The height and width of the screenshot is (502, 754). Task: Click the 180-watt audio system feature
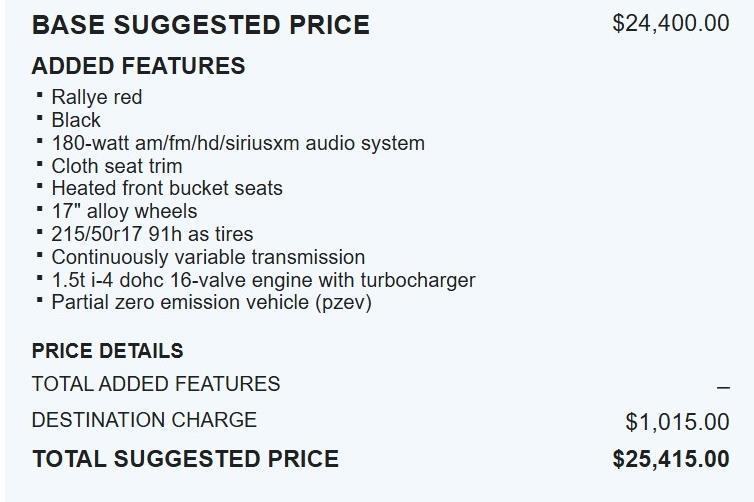tap(238, 143)
